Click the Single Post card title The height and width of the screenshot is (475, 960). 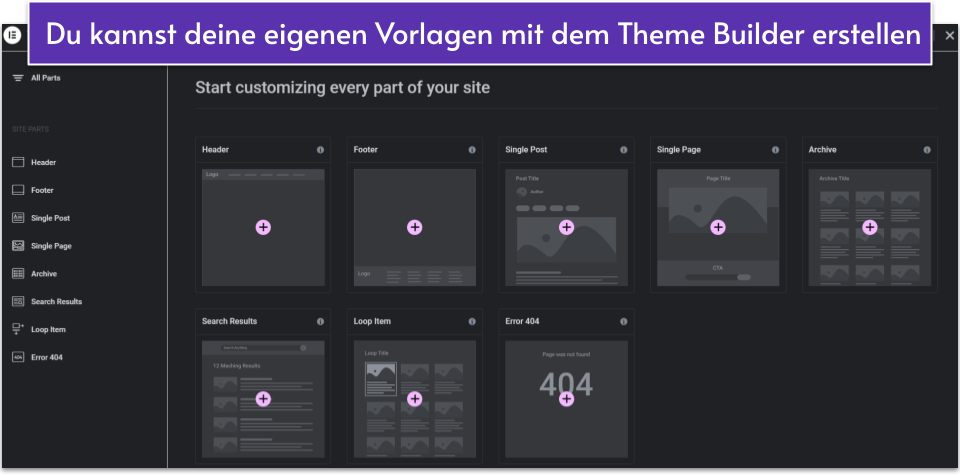[526, 150]
